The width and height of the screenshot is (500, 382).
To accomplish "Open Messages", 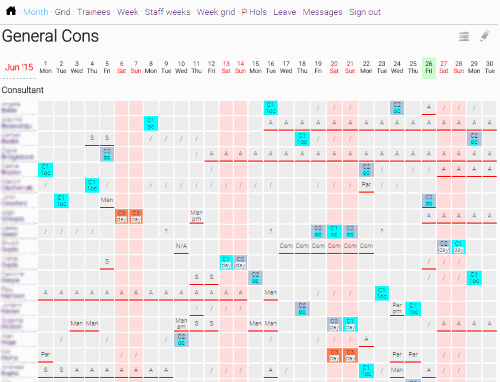I will click(322, 12).
